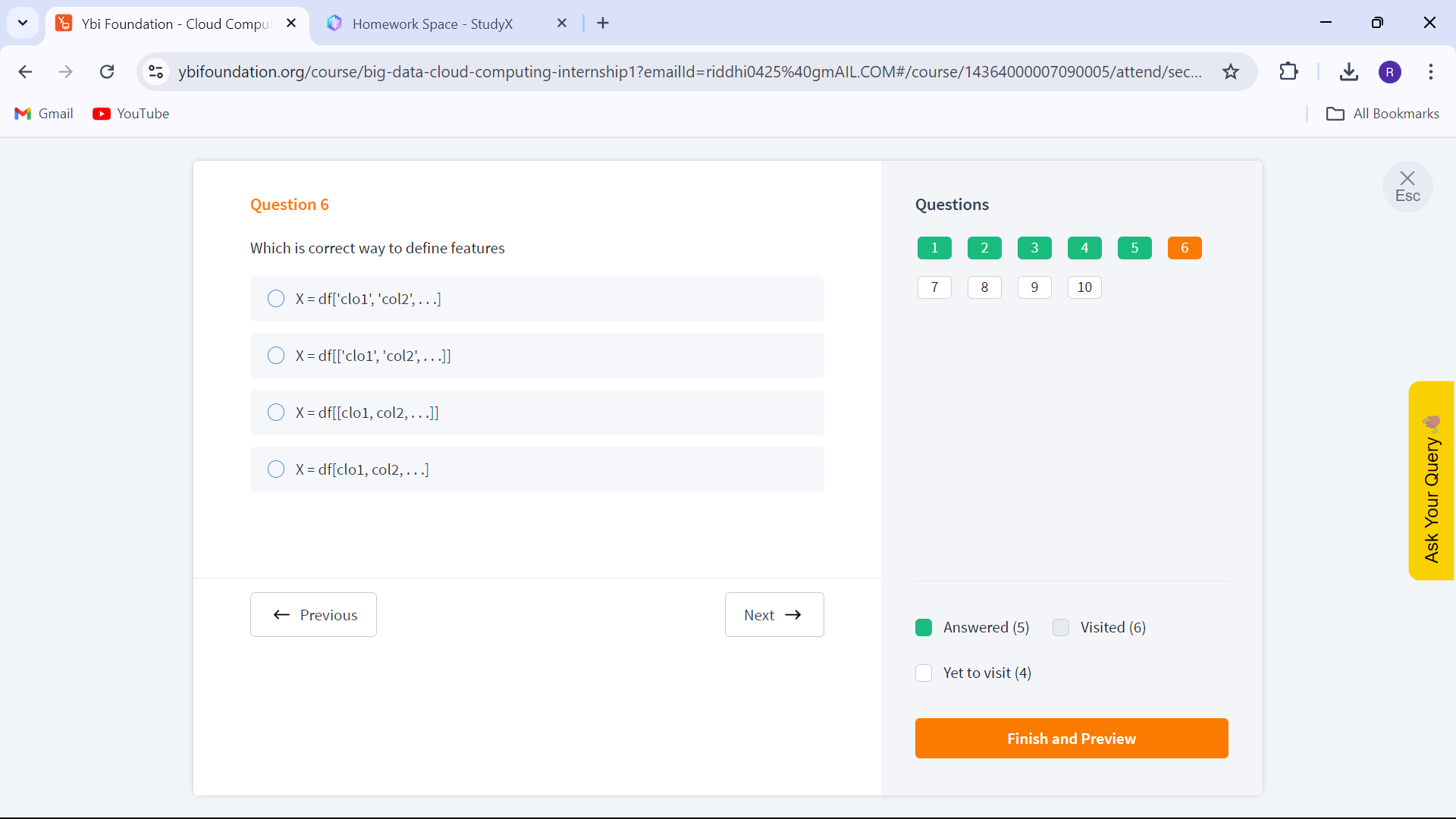This screenshot has height=819, width=1456.
Task: Jump to question 4
Action: 1084,248
